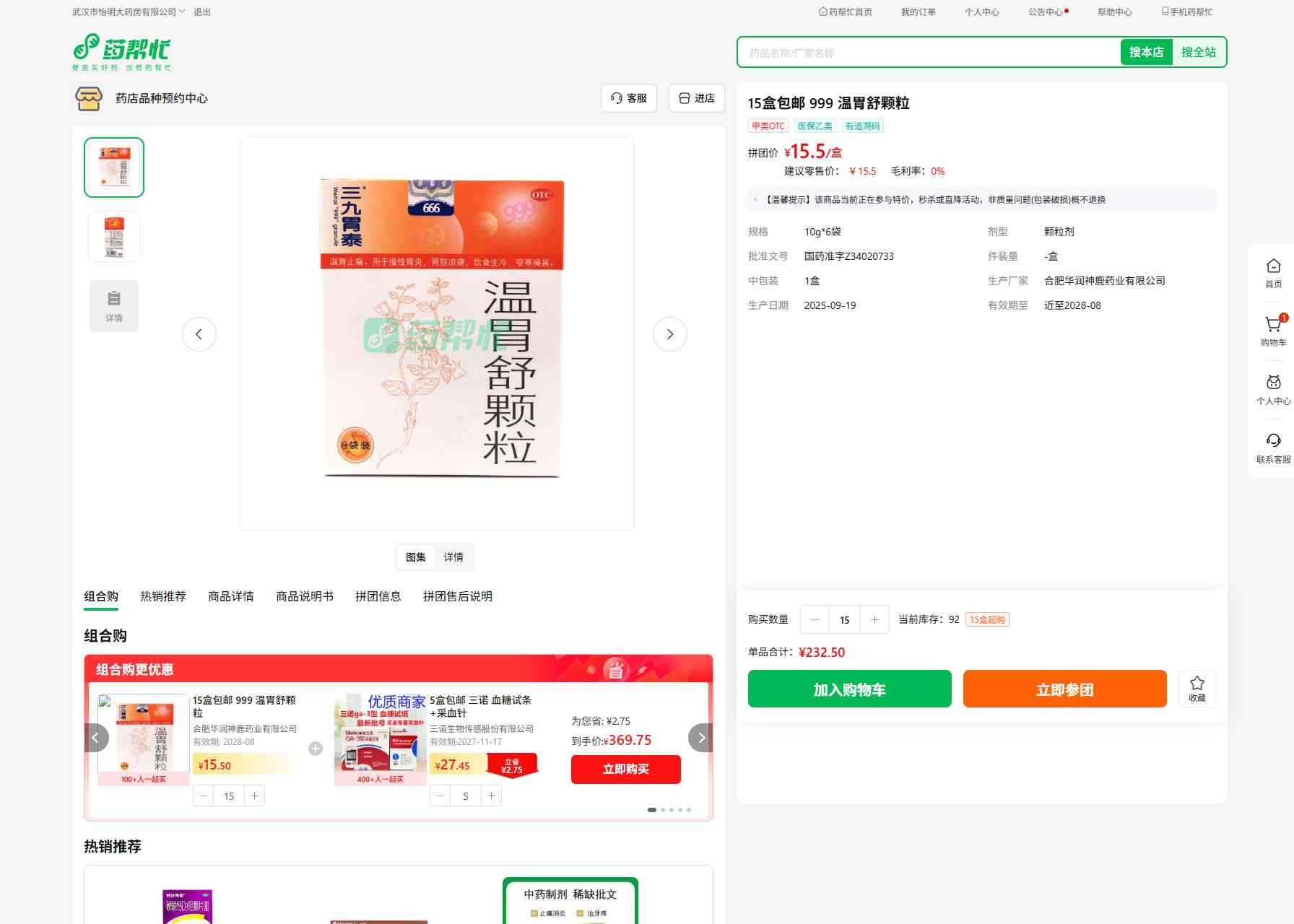Open 拼团信息 tab
This screenshot has width=1294, height=924.
(x=378, y=596)
